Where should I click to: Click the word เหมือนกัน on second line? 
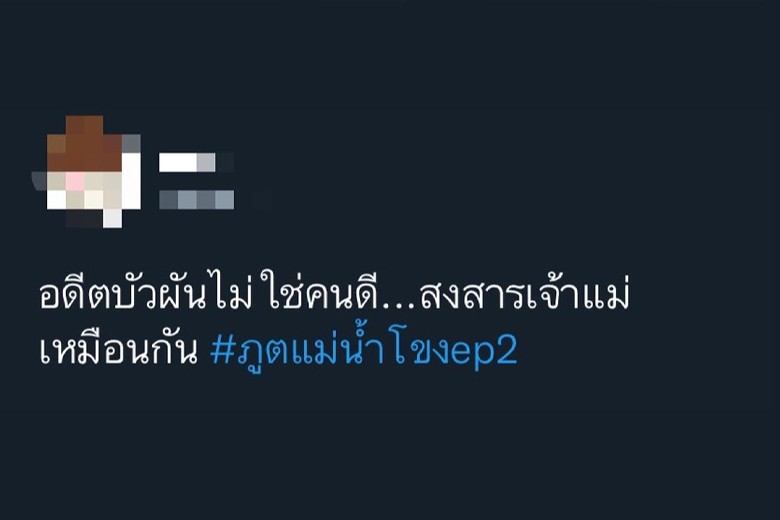pos(118,349)
